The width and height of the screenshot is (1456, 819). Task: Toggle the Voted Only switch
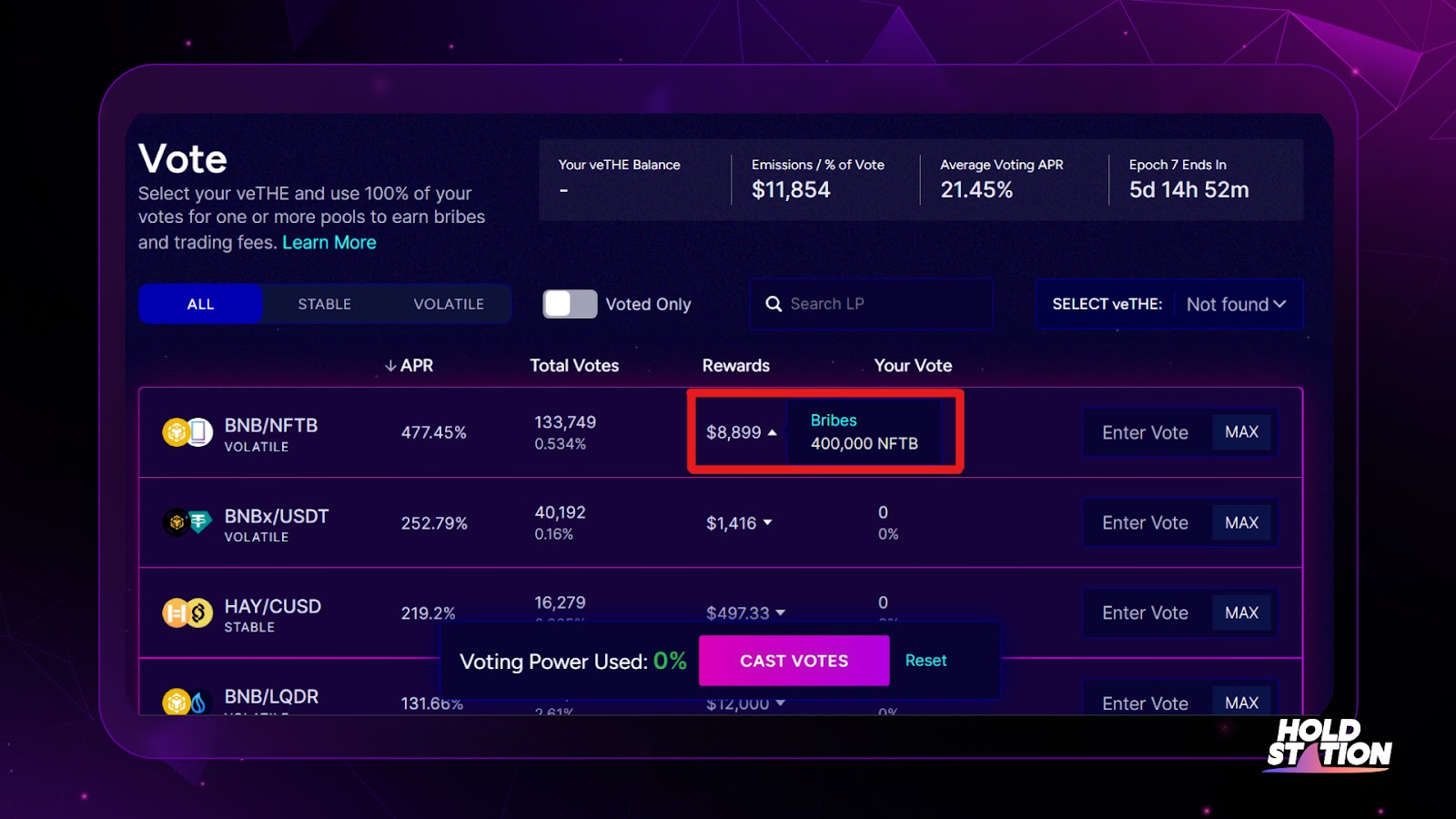pos(570,304)
